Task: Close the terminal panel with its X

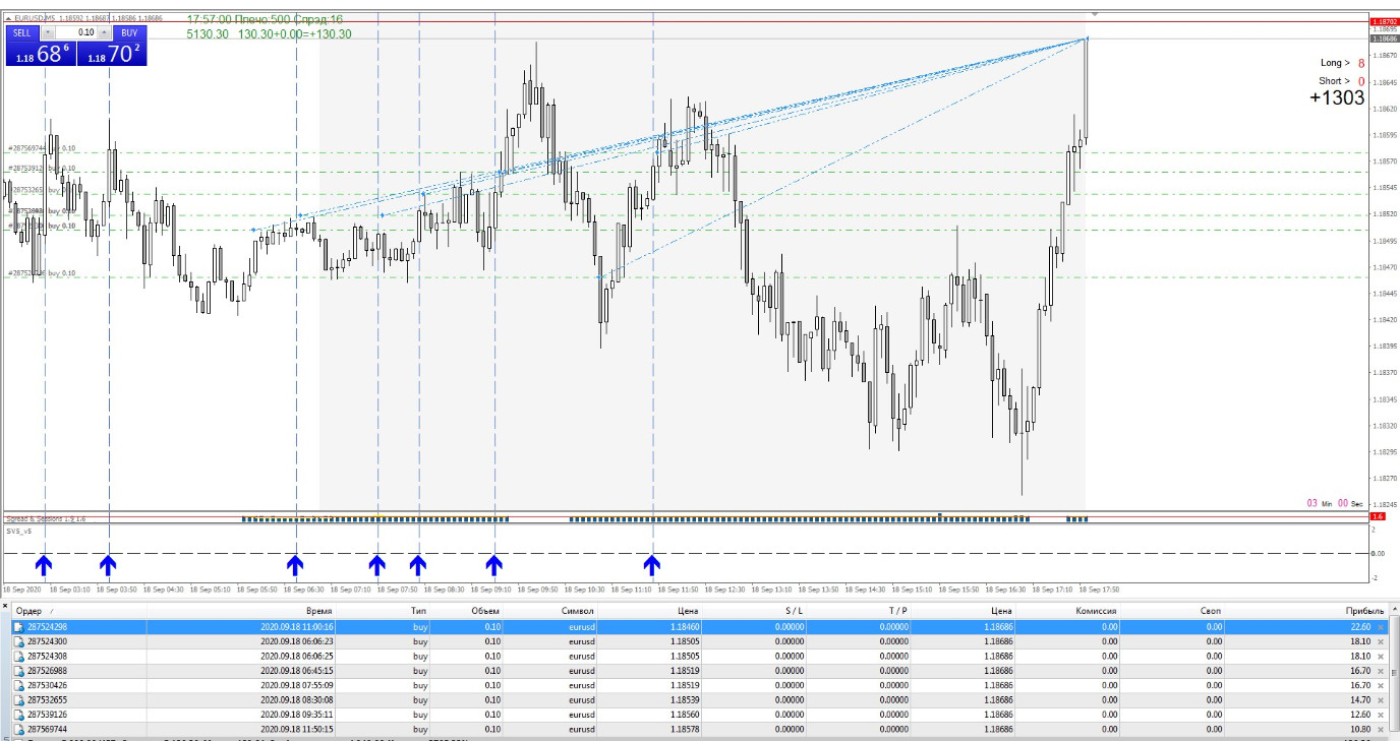Action: [x=5, y=605]
